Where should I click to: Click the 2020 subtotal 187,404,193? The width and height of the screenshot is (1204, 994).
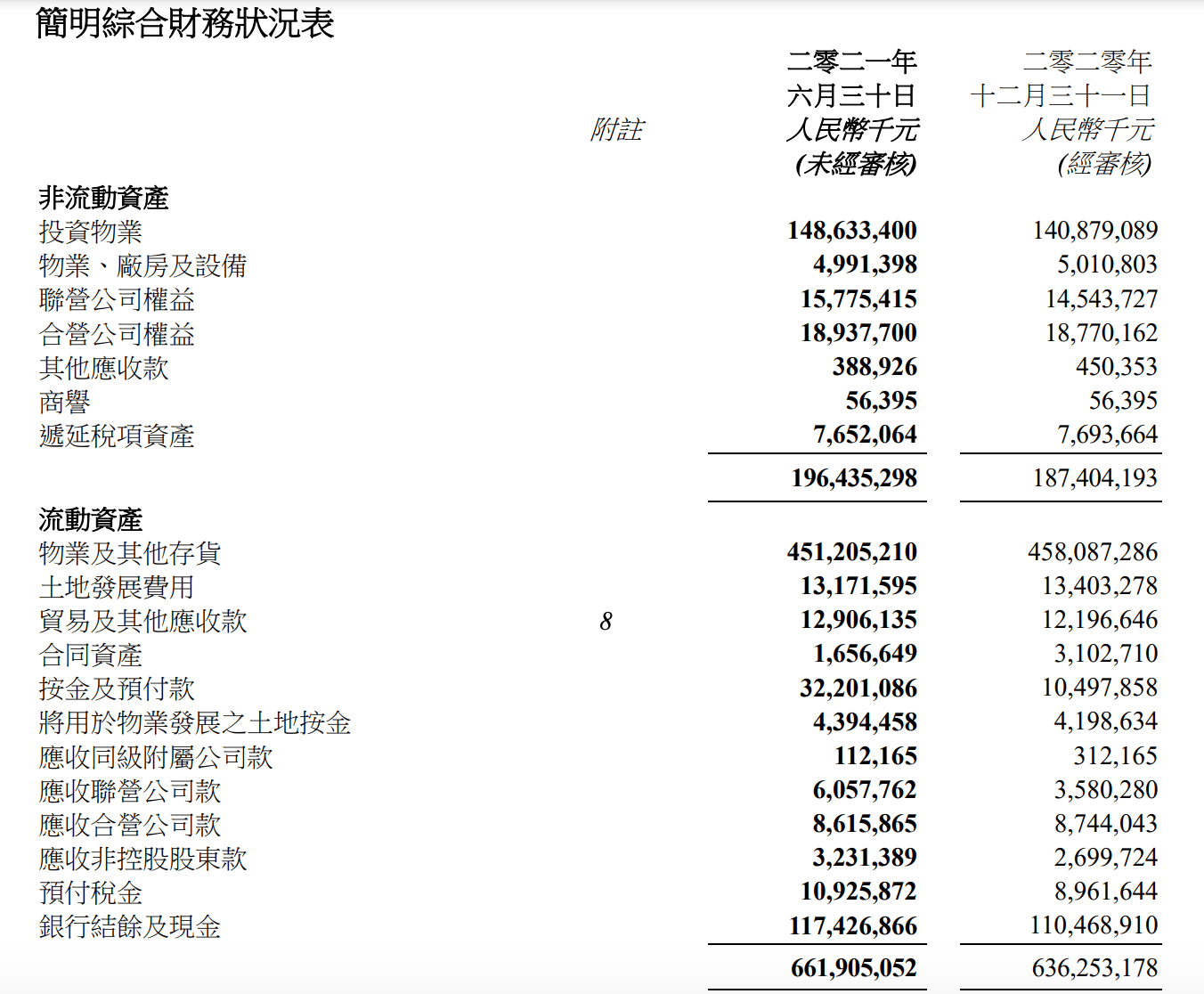tap(1094, 478)
